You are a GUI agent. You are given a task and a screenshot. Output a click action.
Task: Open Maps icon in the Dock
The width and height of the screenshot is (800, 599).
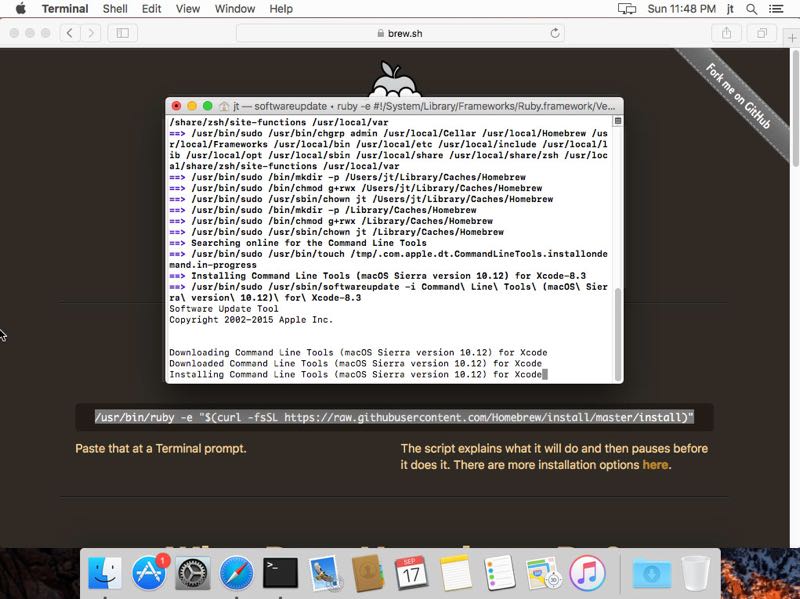pyautogui.click(x=543, y=573)
